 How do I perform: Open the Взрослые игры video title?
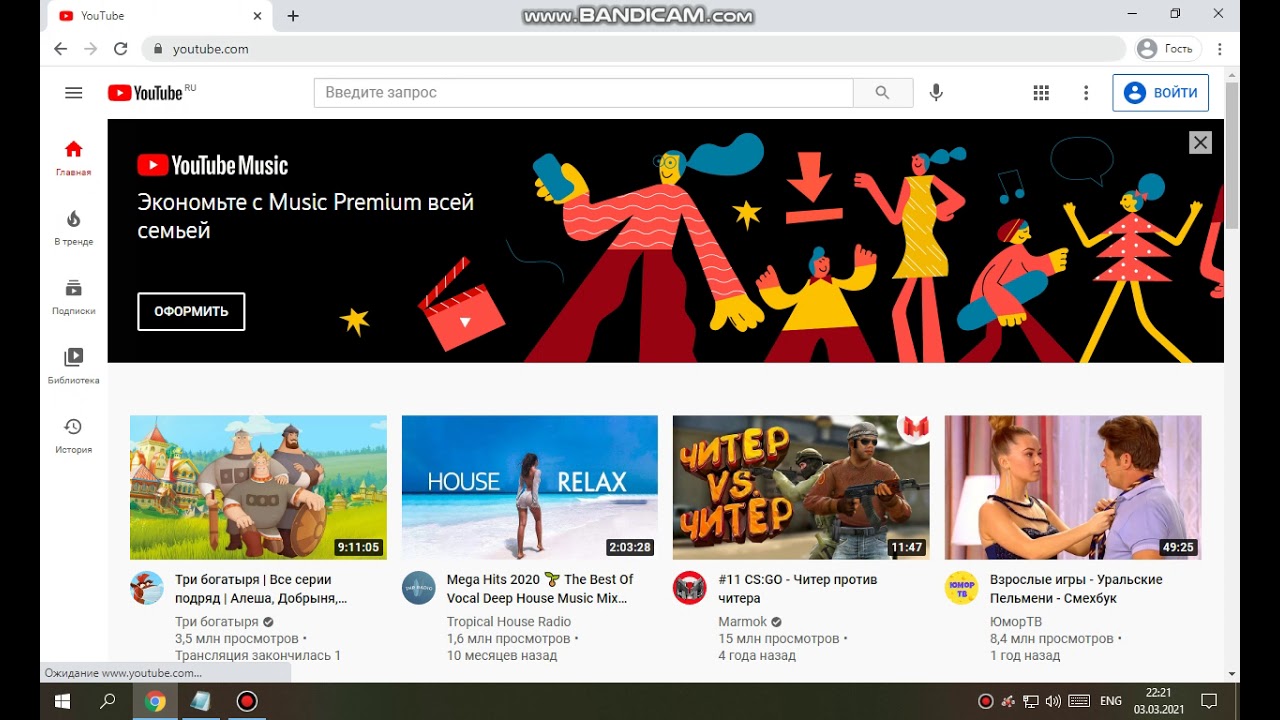coord(1076,589)
